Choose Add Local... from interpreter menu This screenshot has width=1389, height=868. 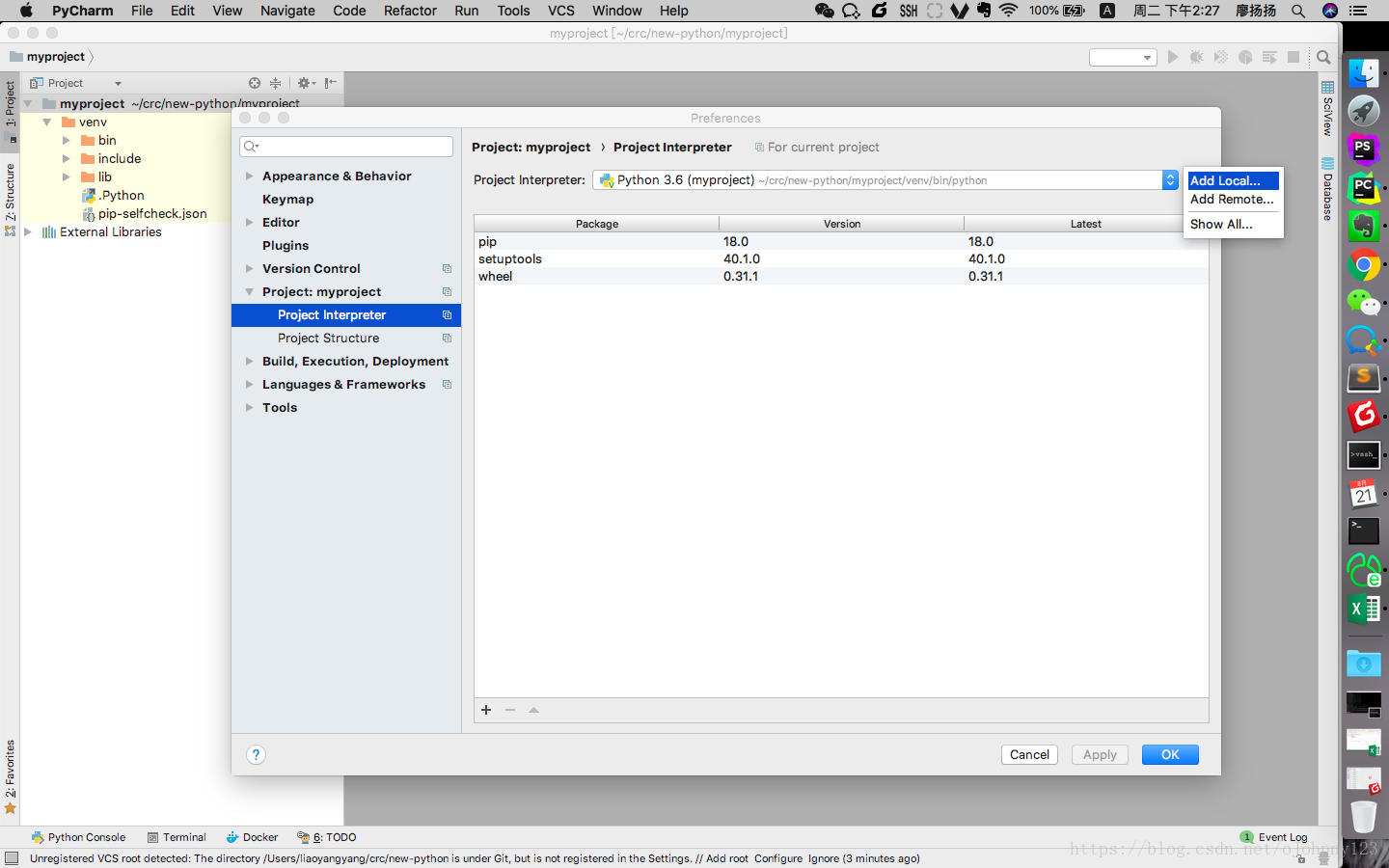click(1234, 180)
